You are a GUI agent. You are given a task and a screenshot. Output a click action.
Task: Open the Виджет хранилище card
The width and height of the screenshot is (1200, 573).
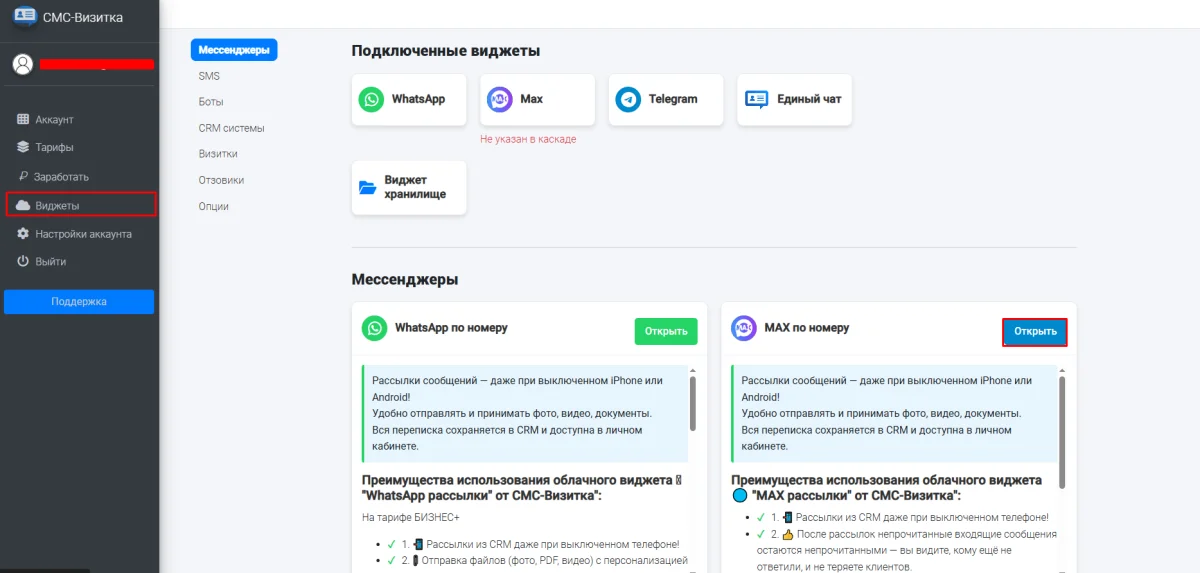tap(409, 187)
